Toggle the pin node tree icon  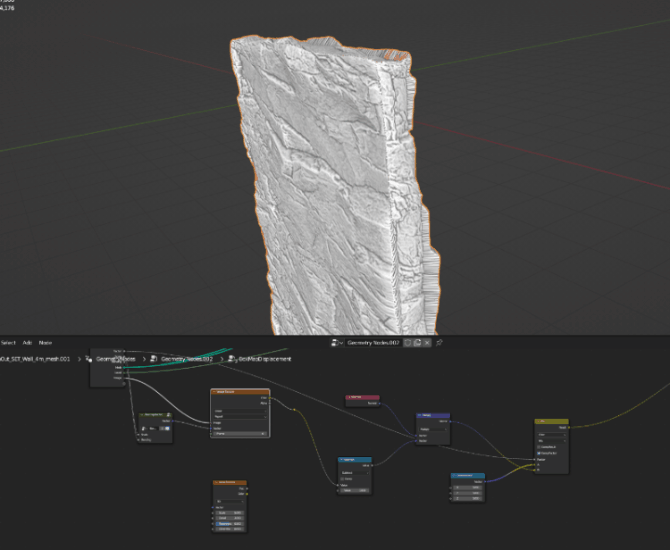[x=439, y=343]
